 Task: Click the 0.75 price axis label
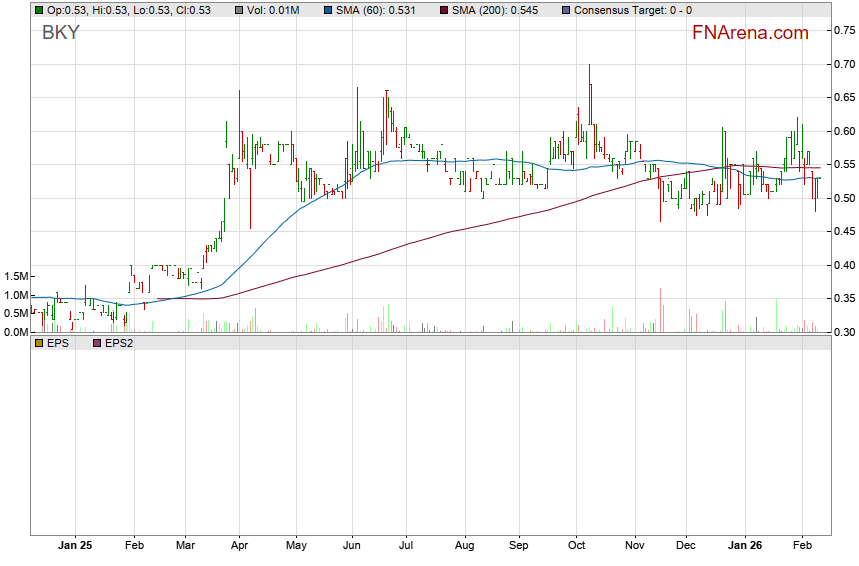(843, 31)
